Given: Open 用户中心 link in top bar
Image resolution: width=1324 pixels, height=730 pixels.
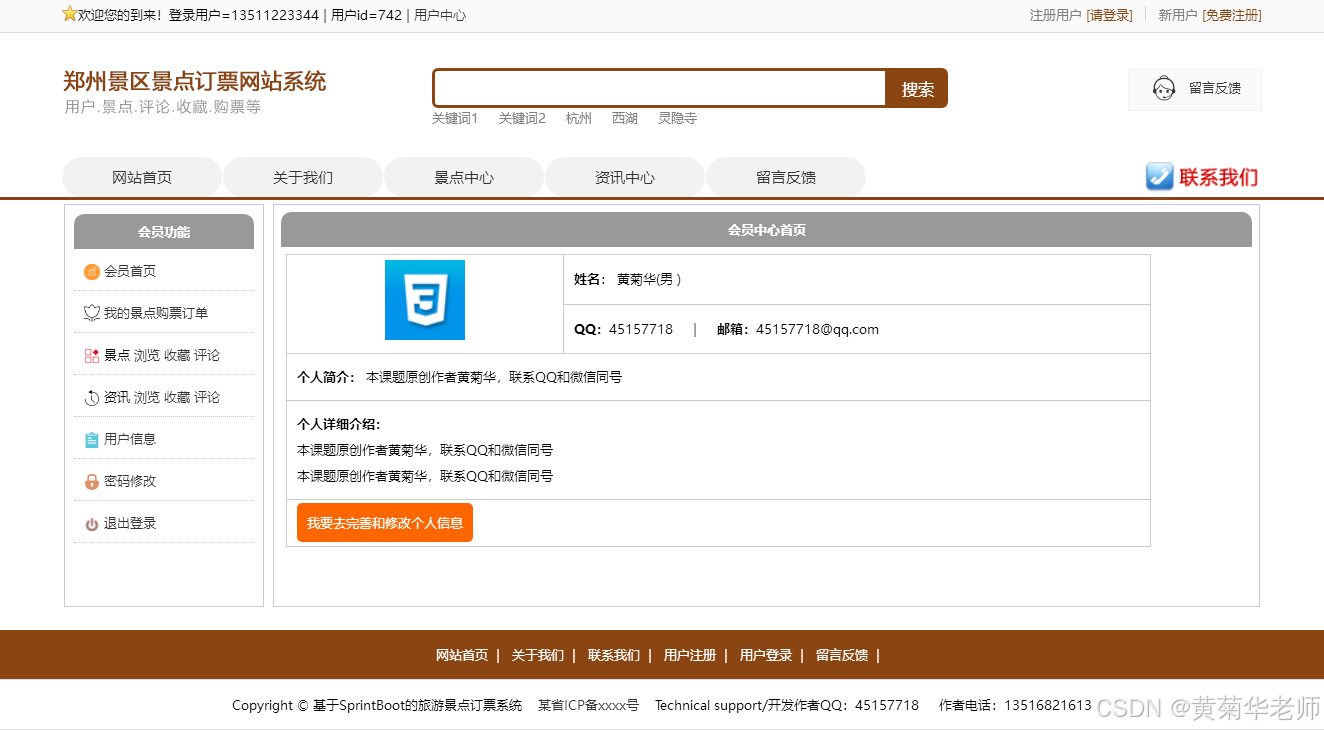Looking at the screenshot, I should click(440, 15).
